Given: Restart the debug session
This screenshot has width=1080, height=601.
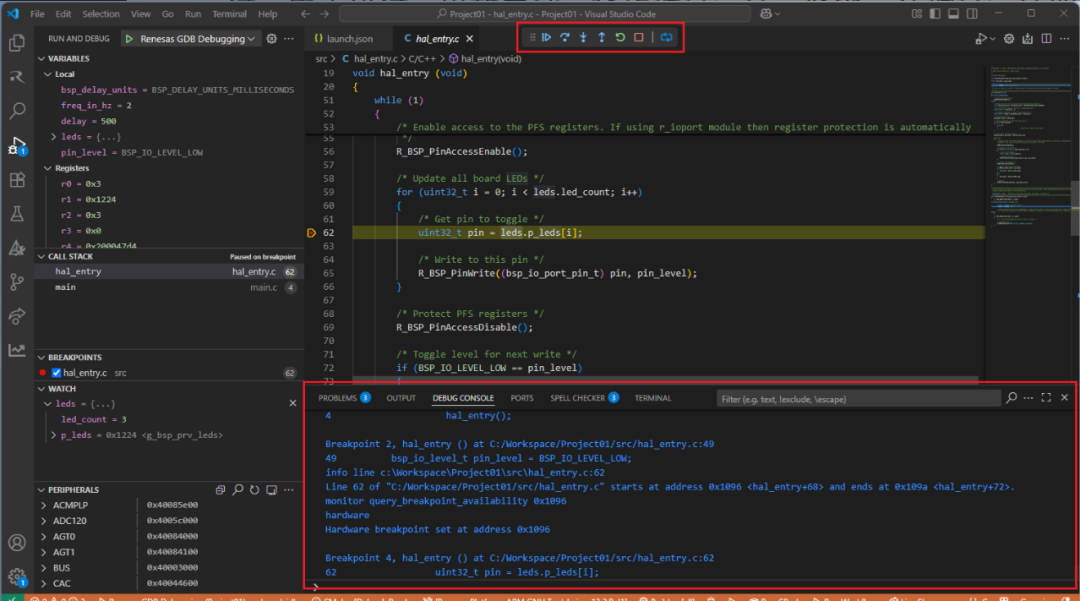Looking at the screenshot, I should pyautogui.click(x=620, y=37).
